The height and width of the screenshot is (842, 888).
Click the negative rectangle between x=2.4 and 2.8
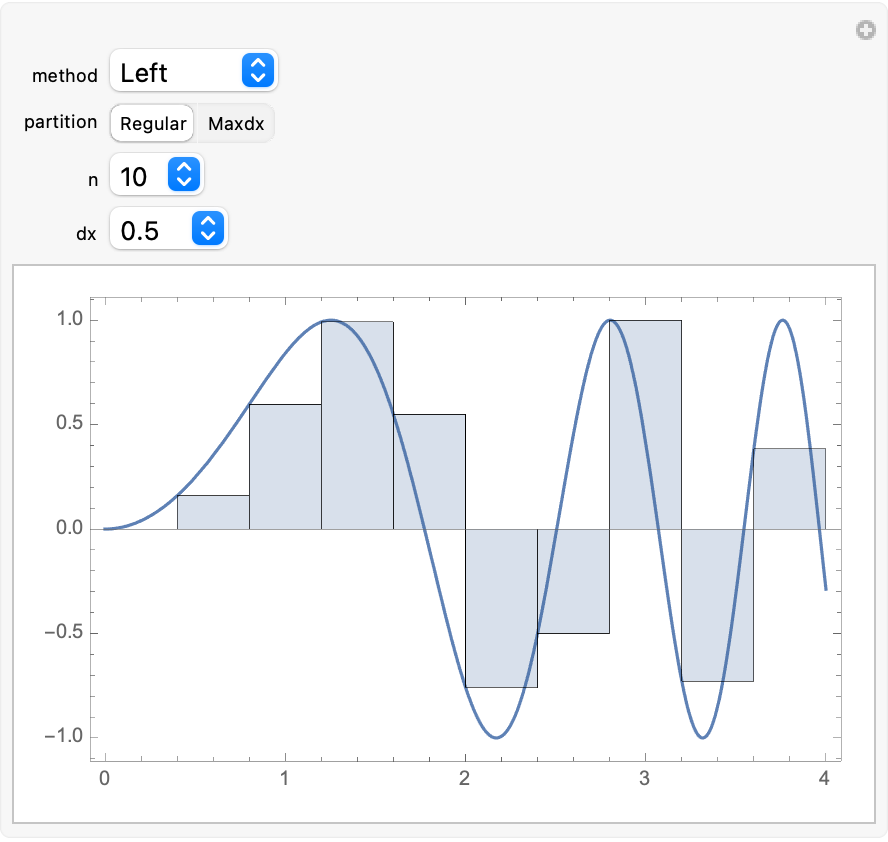point(573,581)
